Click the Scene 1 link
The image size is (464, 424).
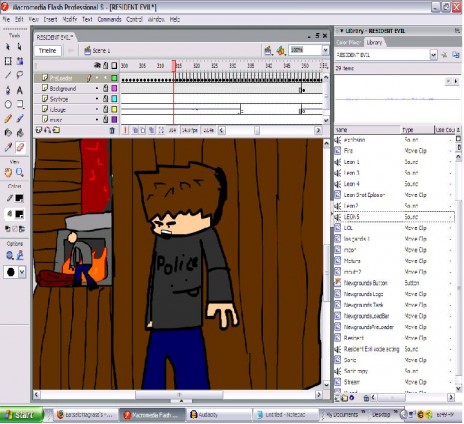click(97, 51)
